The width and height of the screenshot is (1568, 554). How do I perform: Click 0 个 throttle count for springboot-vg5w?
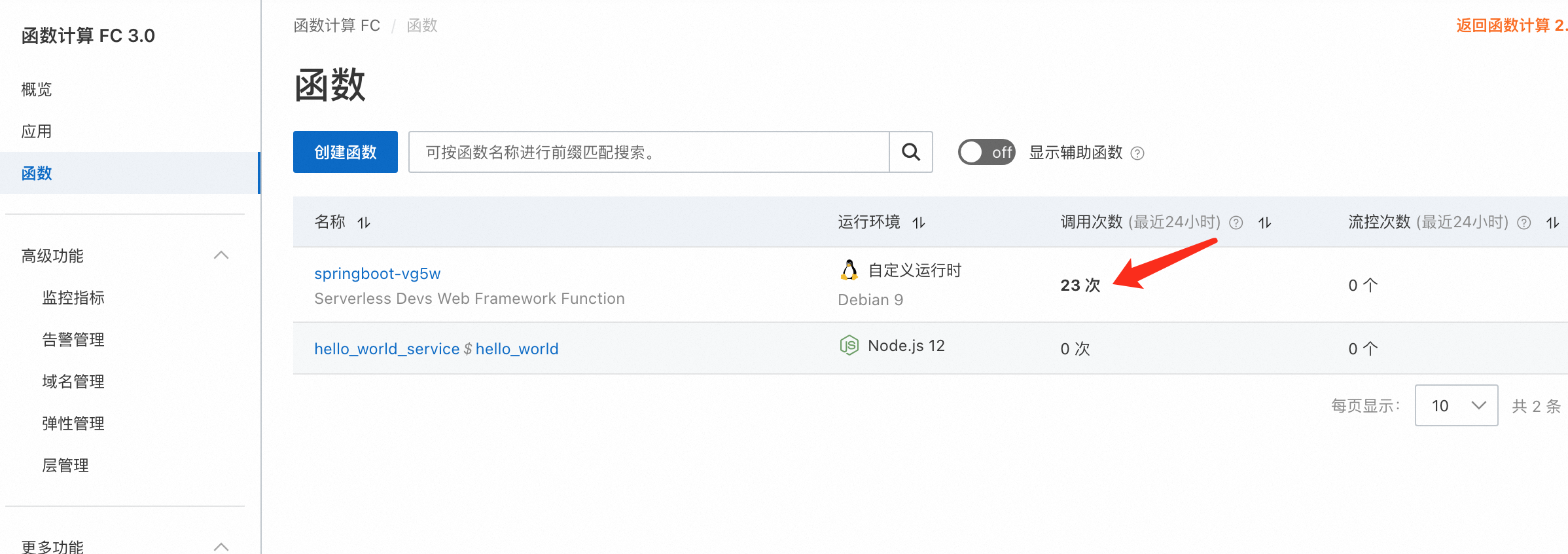click(x=1363, y=285)
